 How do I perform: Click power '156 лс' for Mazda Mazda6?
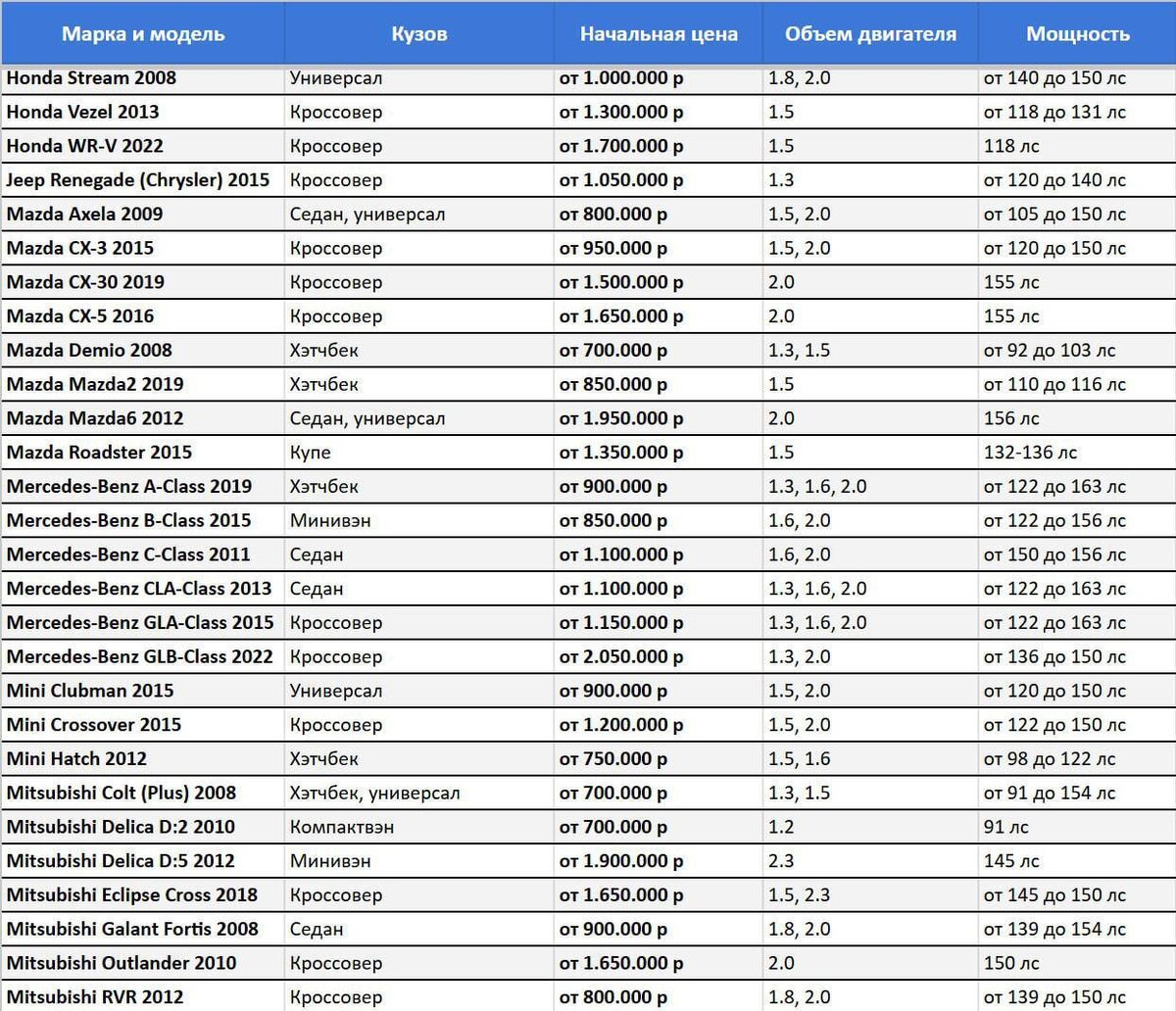[1077, 418]
